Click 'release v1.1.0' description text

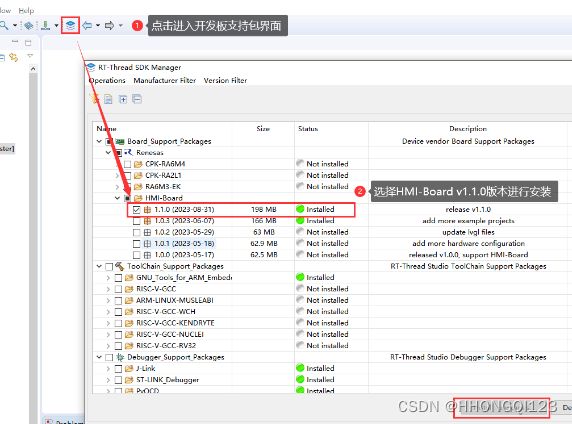[x=468, y=209]
